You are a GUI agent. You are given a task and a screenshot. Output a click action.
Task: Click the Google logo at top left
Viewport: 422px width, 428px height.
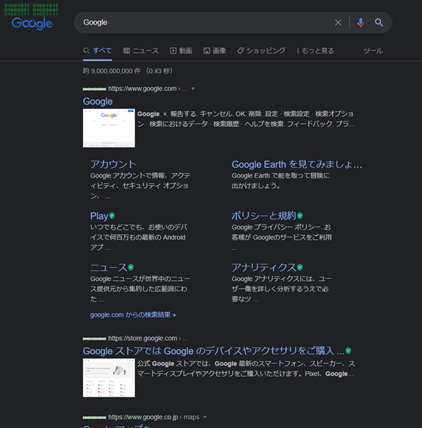32,23
